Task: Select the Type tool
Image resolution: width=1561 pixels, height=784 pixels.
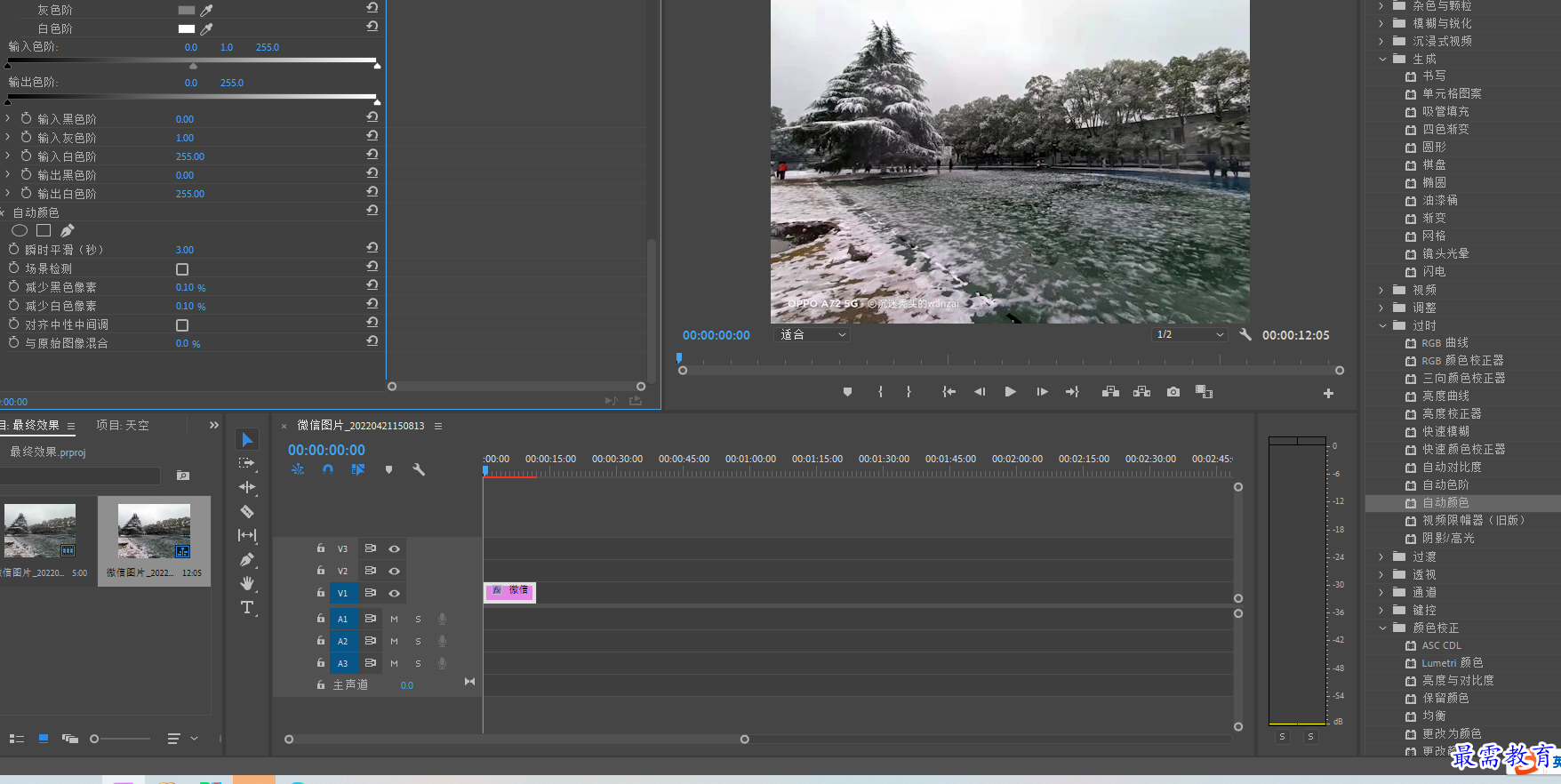Action: pos(247,608)
